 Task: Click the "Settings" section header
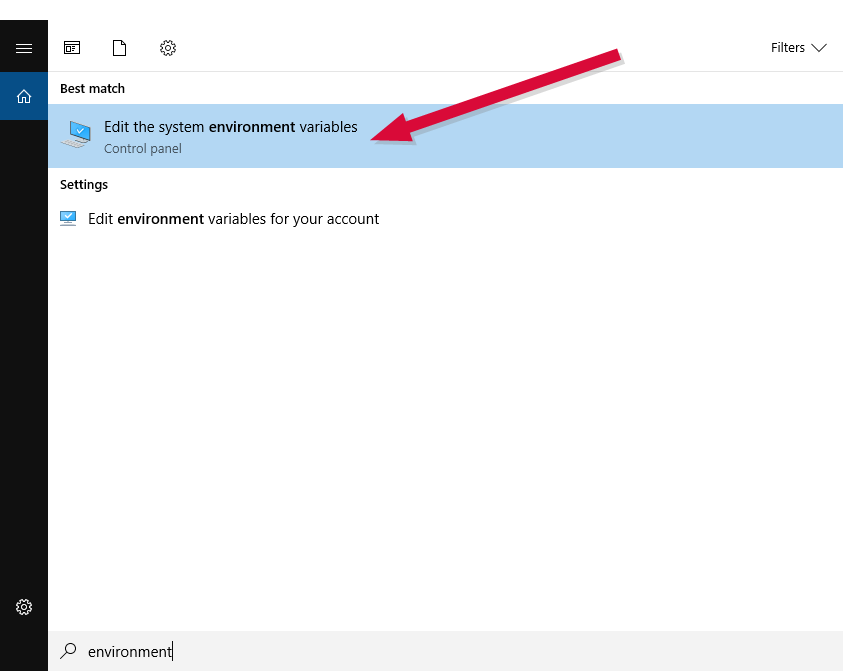coord(84,185)
